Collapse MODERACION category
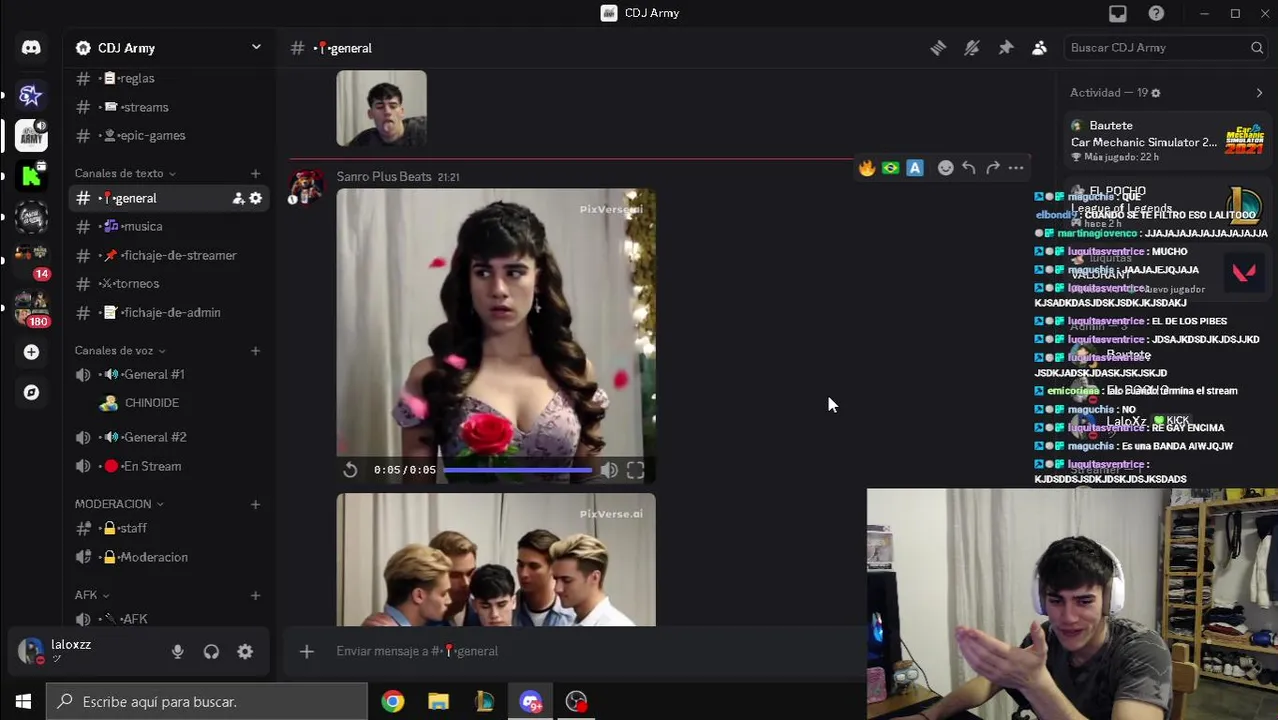 [x=119, y=504]
